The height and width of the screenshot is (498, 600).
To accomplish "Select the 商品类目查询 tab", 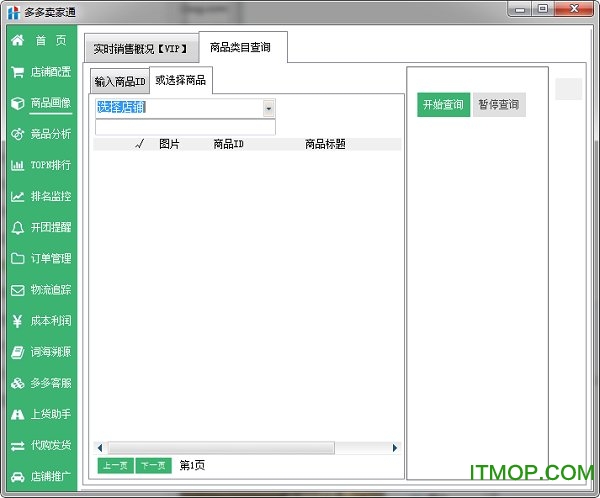I will pos(243,47).
